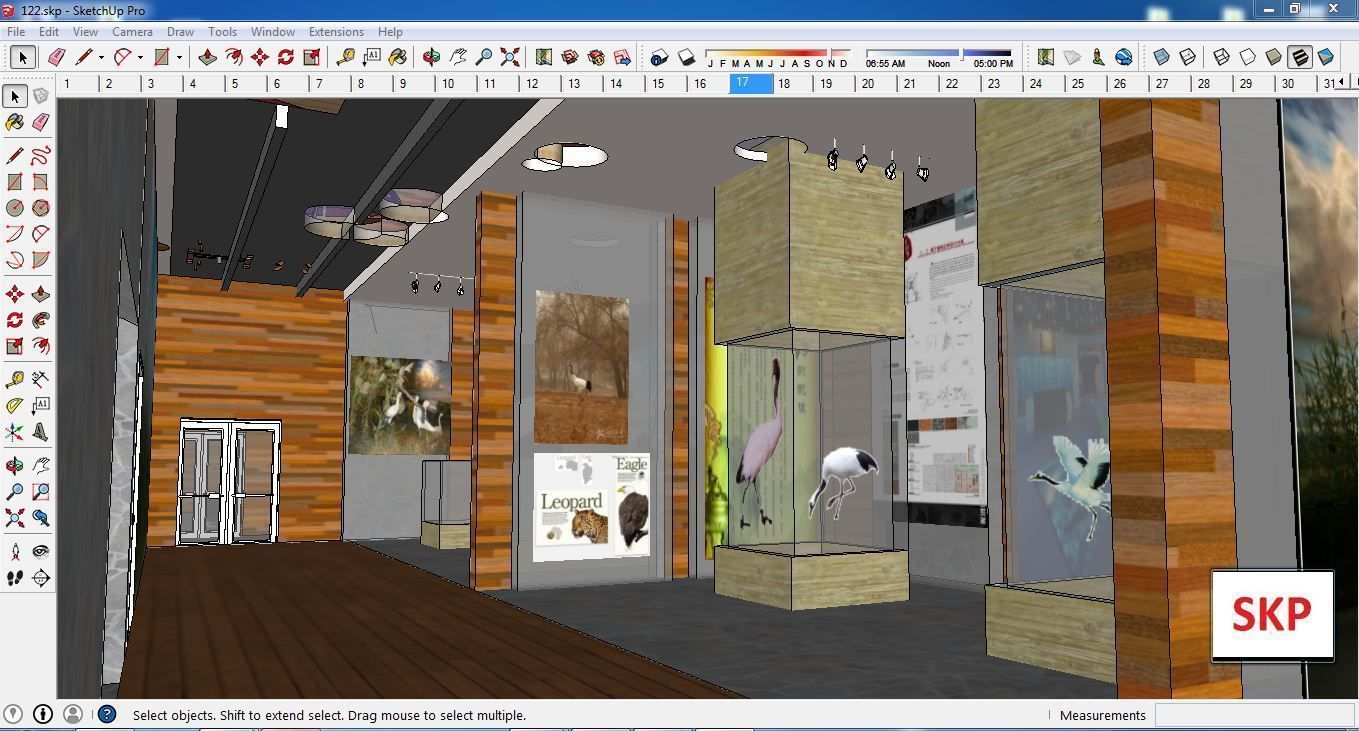Open the File menu
The image size is (1359, 731).
(x=16, y=32)
